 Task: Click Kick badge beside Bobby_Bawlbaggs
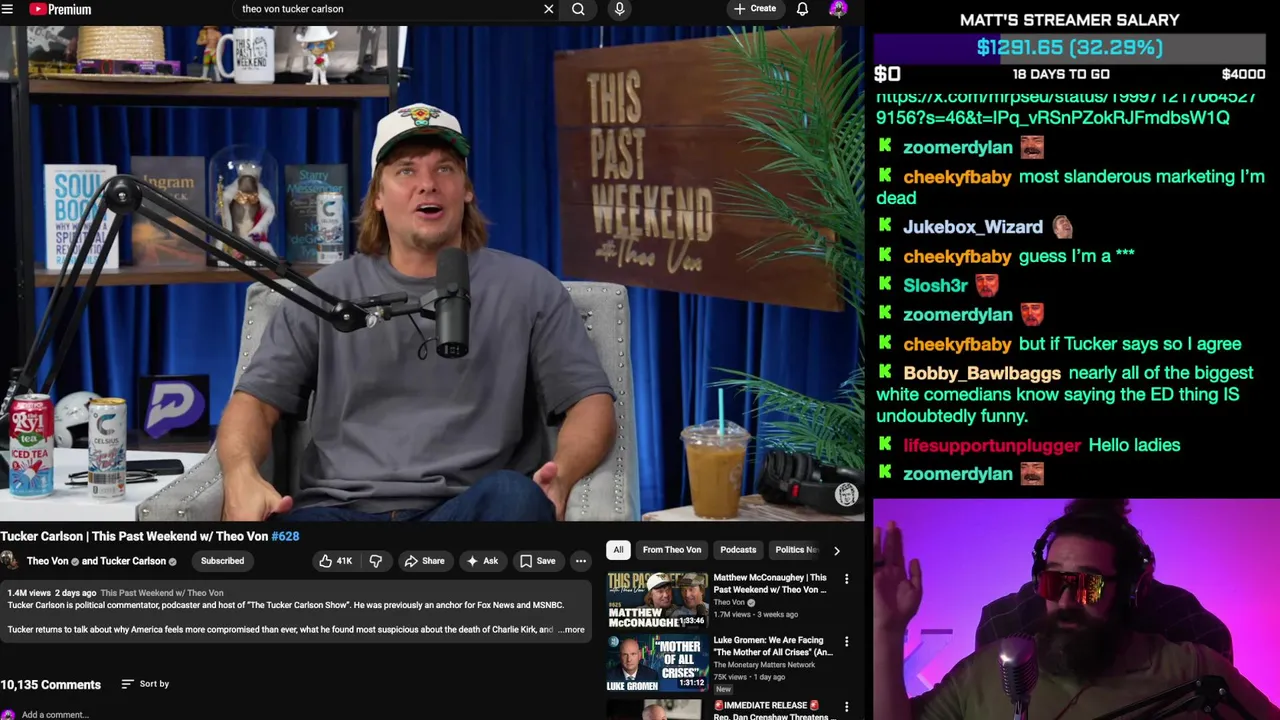point(885,372)
